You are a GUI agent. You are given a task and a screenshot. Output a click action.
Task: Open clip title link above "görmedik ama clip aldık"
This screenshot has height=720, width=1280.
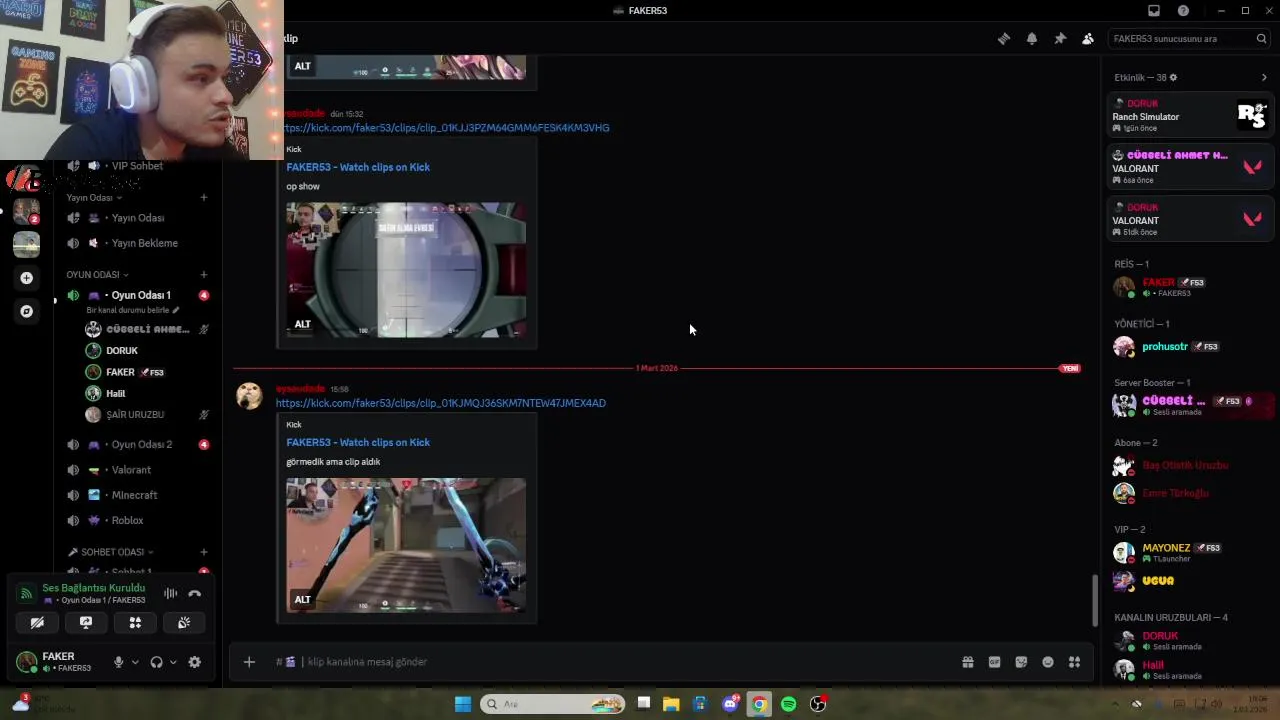[x=358, y=442]
